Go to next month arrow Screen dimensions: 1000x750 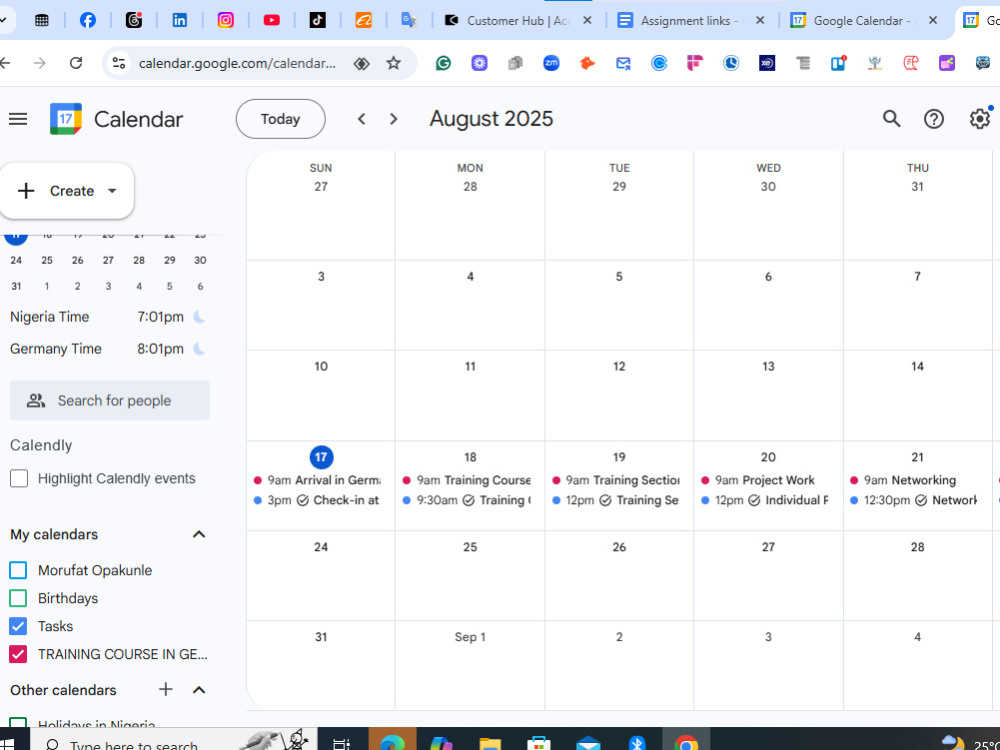(393, 119)
